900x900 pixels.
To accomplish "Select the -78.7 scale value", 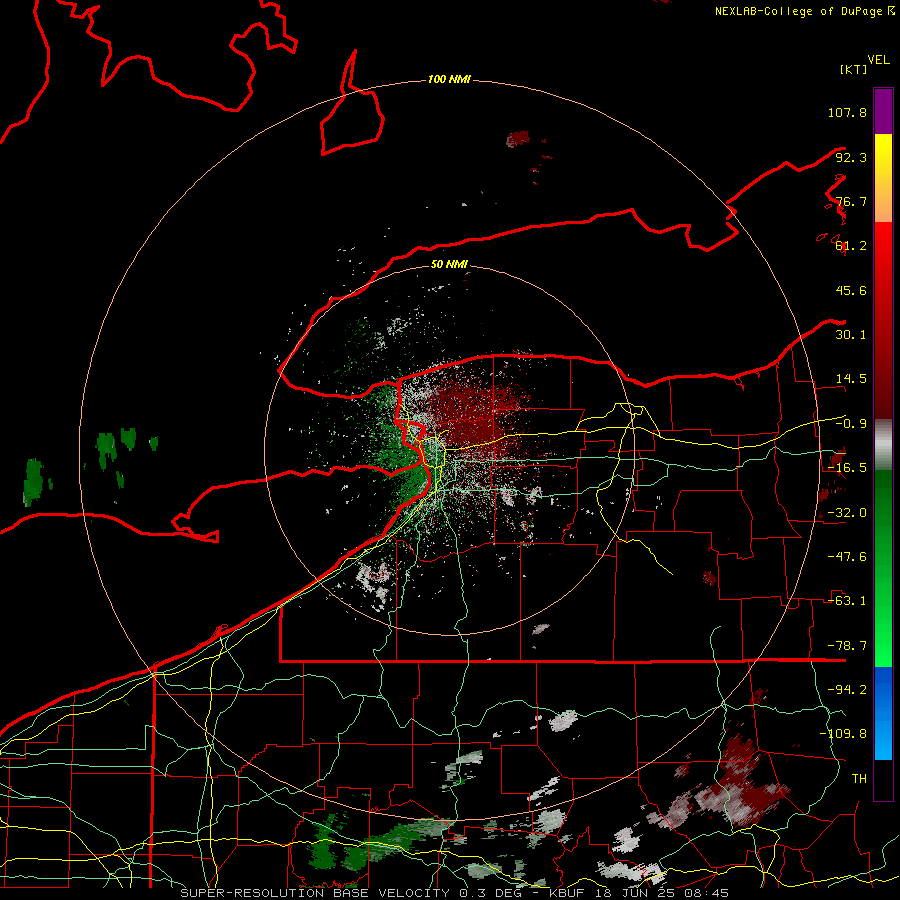I will 847,646.
